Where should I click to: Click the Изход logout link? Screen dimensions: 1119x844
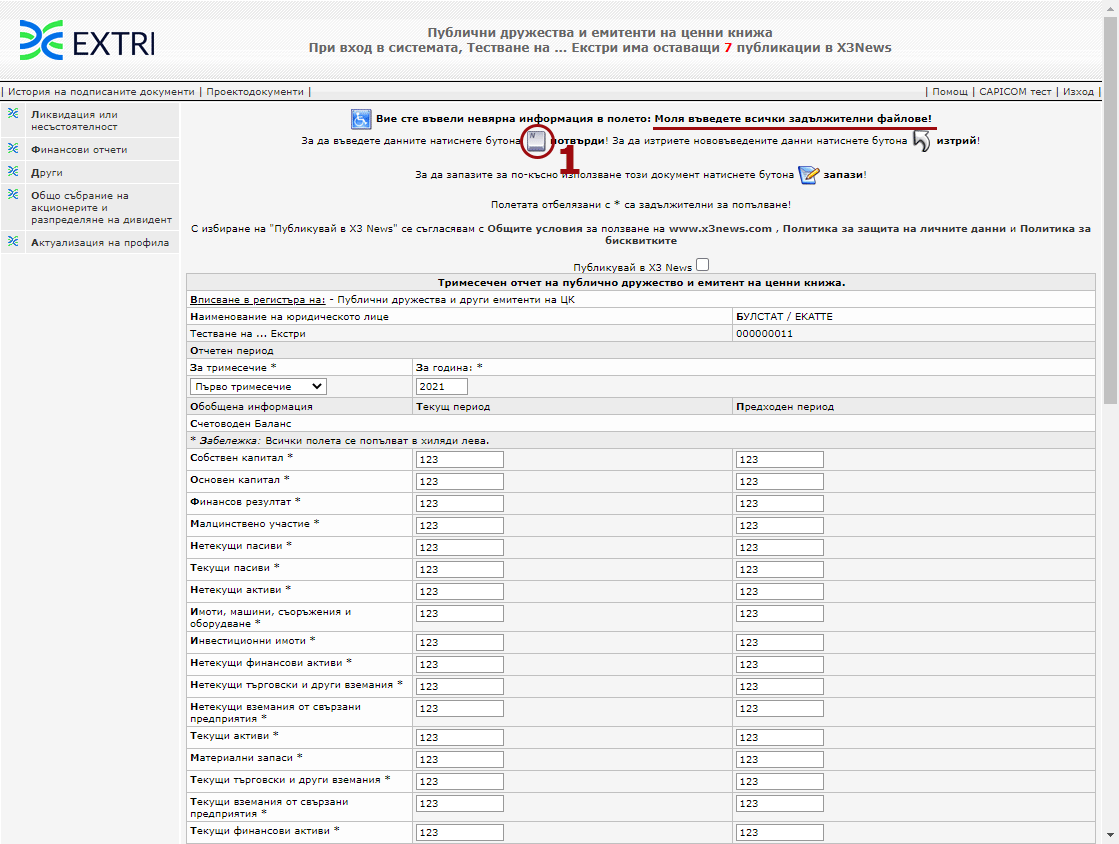(1078, 91)
